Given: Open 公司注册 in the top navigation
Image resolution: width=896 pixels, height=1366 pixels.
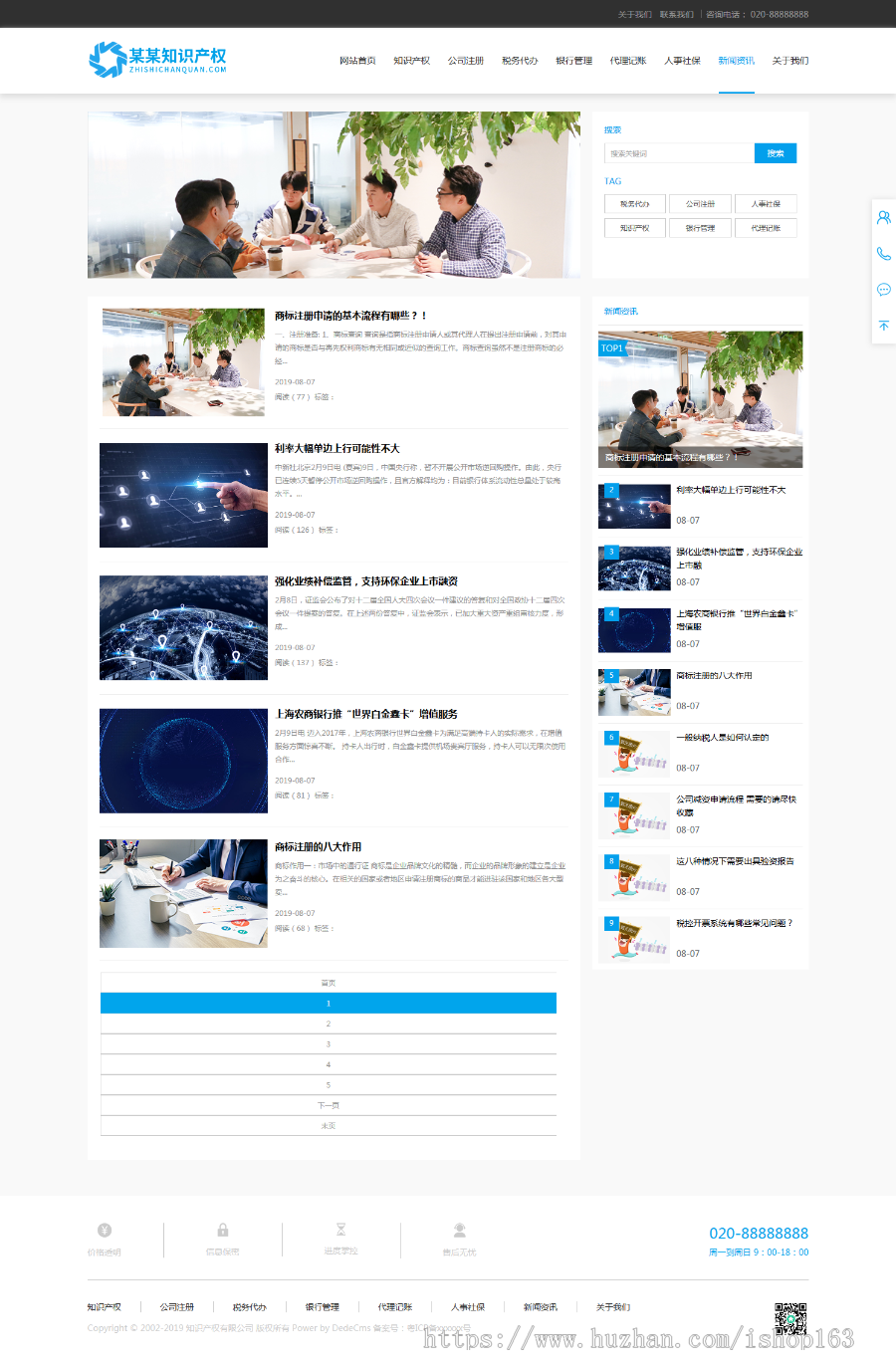Looking at the screenshot, I should [x=466, y=61].
